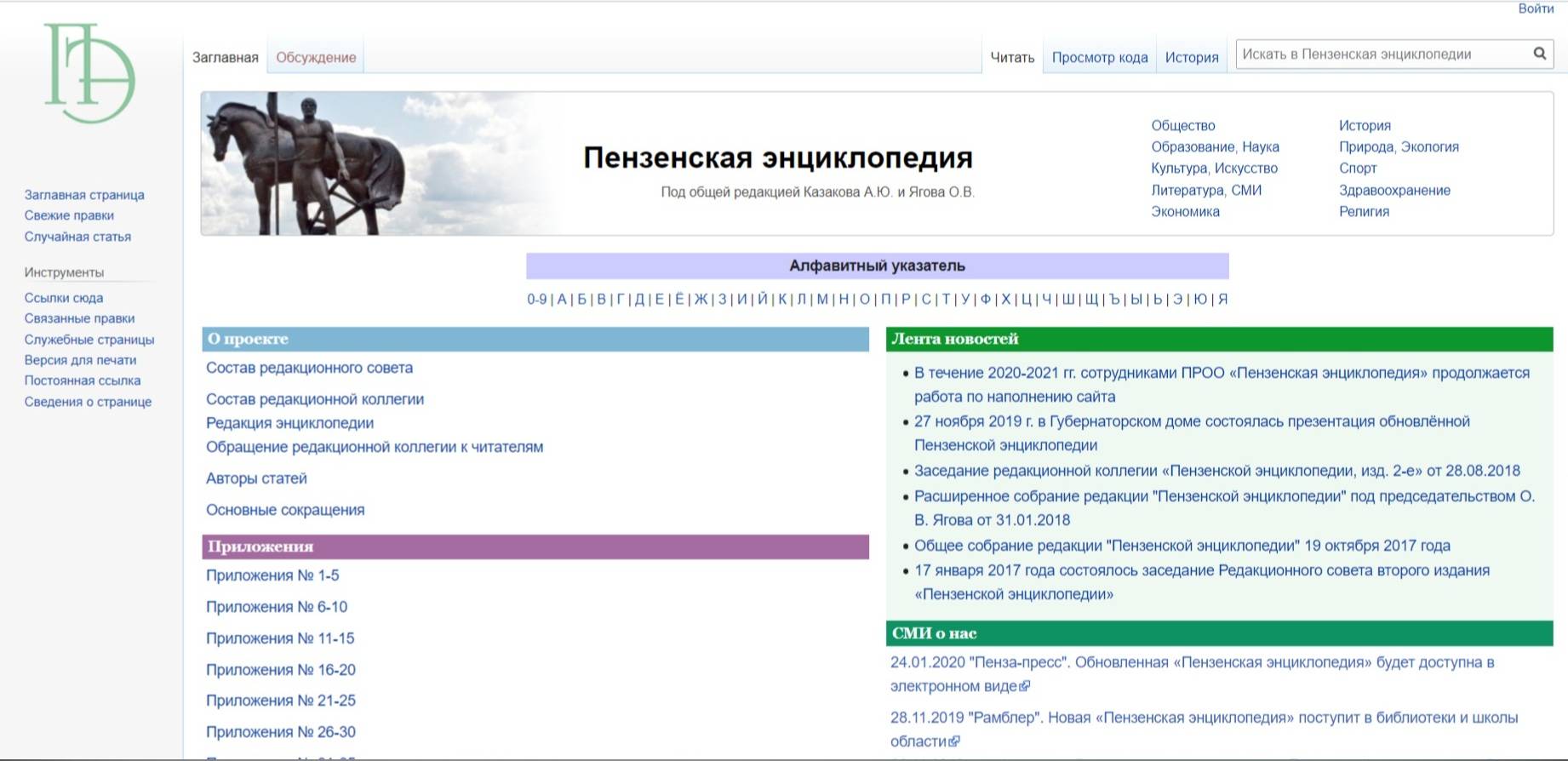1568x761 pixels.
Task: Open Приложения № 11-15
Action: click(x=280, y=638)
